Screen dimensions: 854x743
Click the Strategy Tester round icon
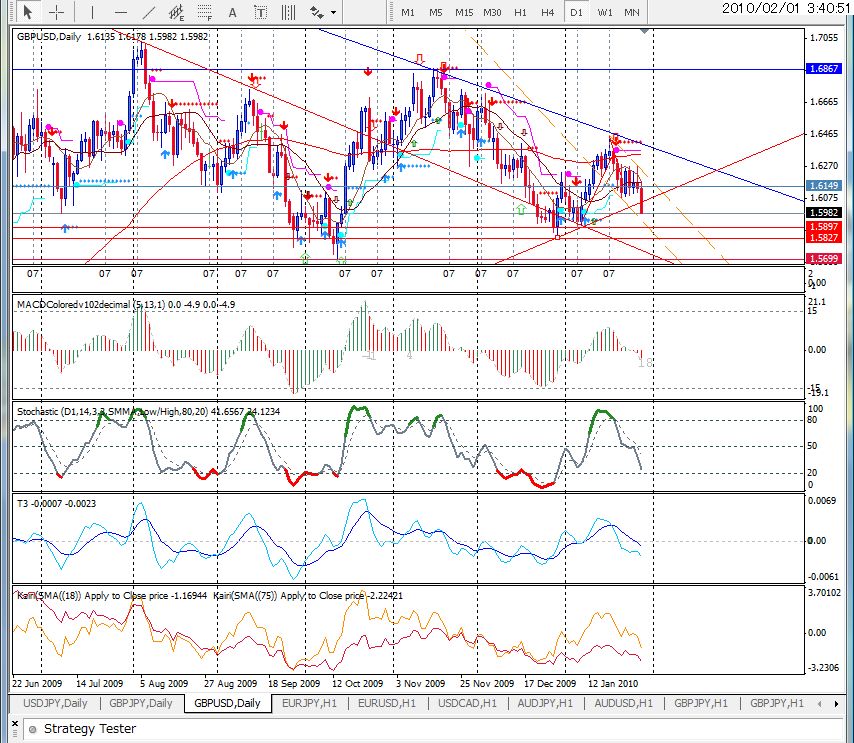pyautogui.click(x=33, y=729)
